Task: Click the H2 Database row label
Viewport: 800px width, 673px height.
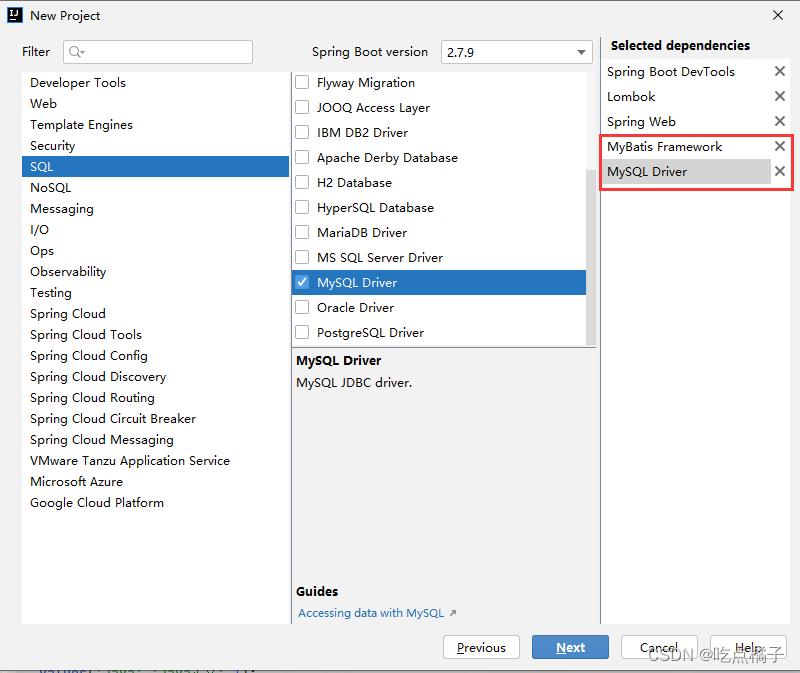Action: (354, 182)
